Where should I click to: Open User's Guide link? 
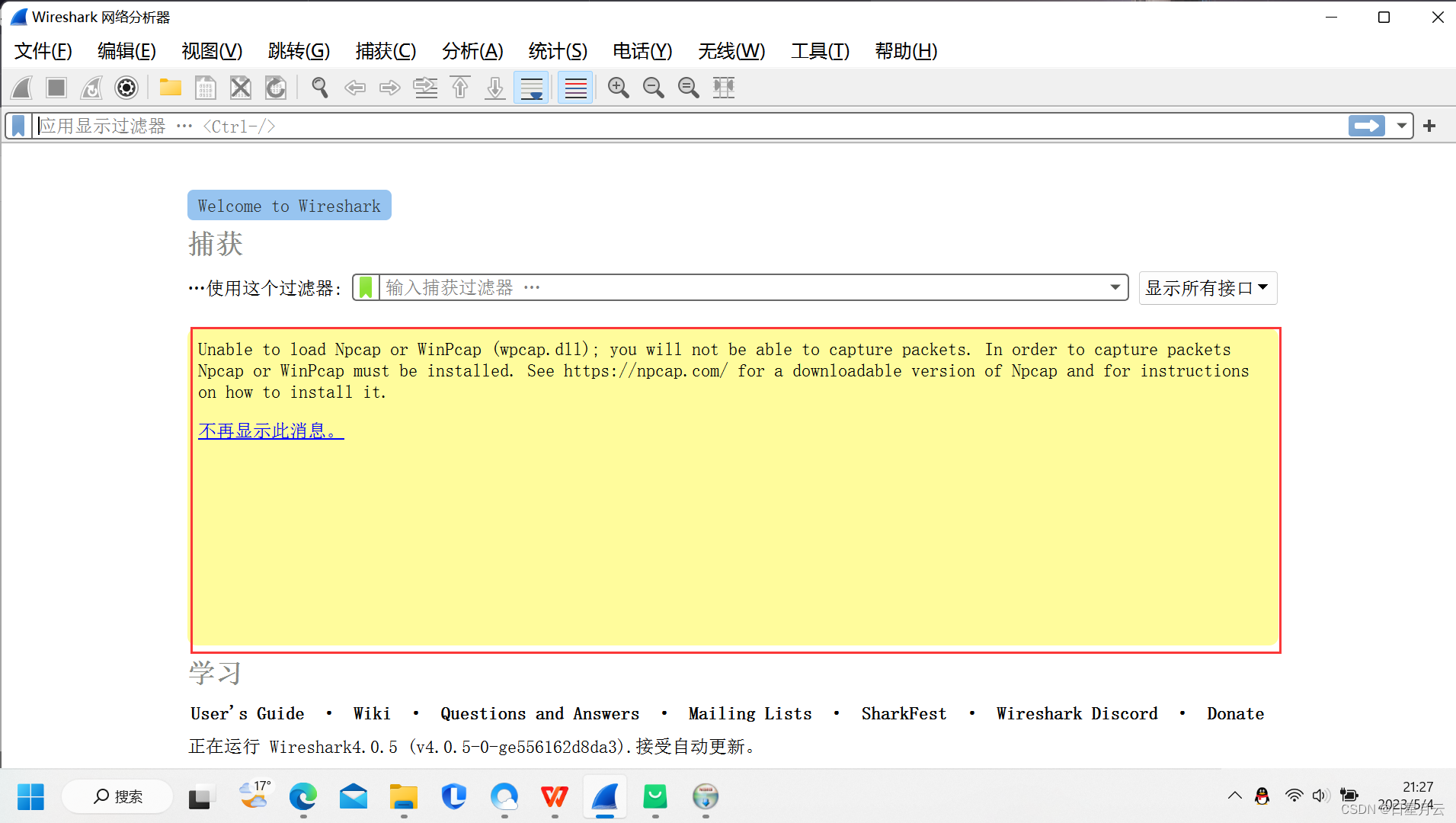[x=248, y=713]
